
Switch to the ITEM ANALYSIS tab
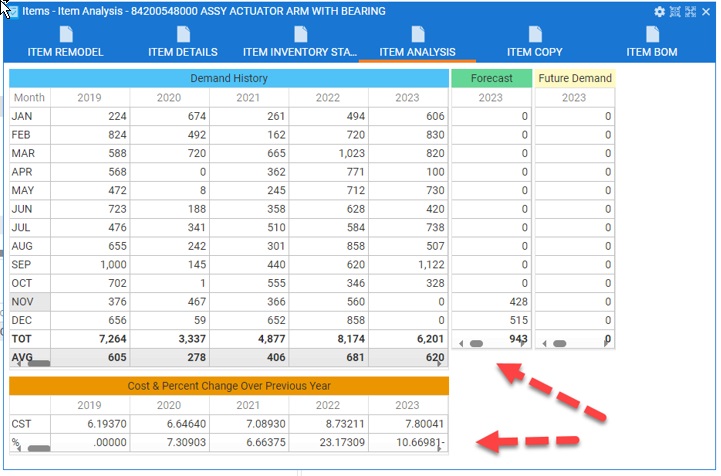(417, 52)
